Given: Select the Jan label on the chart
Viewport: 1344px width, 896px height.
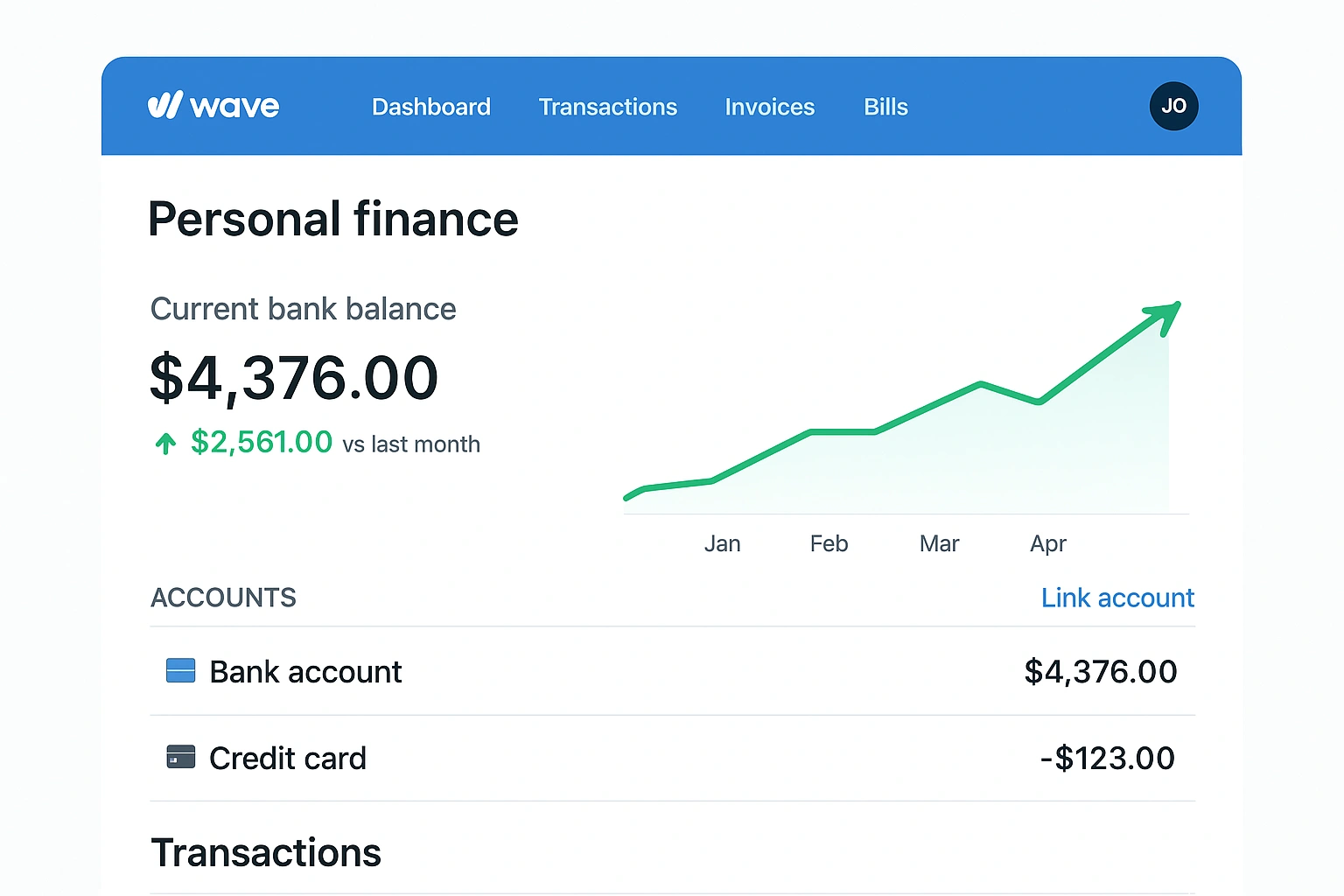Looking at the screenshot, I should point(722,543).
